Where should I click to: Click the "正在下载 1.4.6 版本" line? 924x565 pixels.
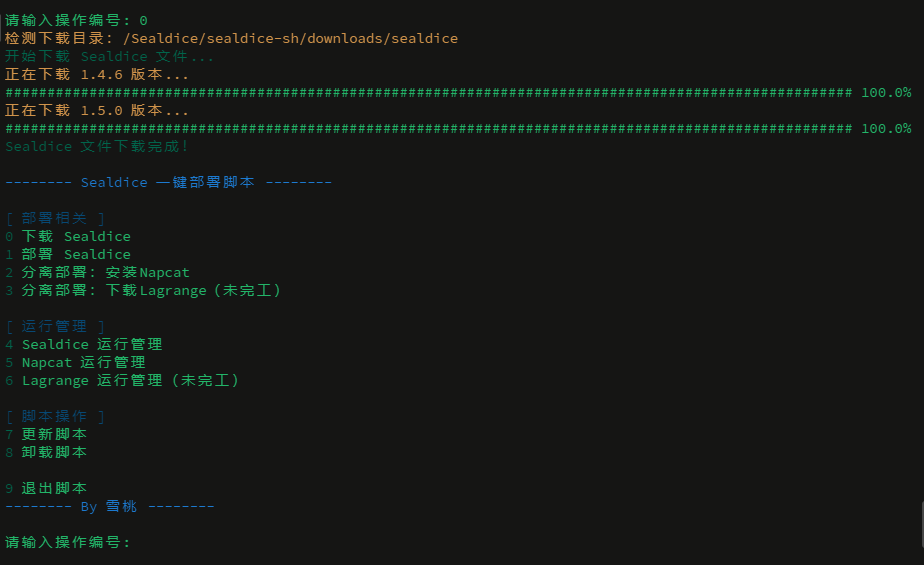click(96, 75)
